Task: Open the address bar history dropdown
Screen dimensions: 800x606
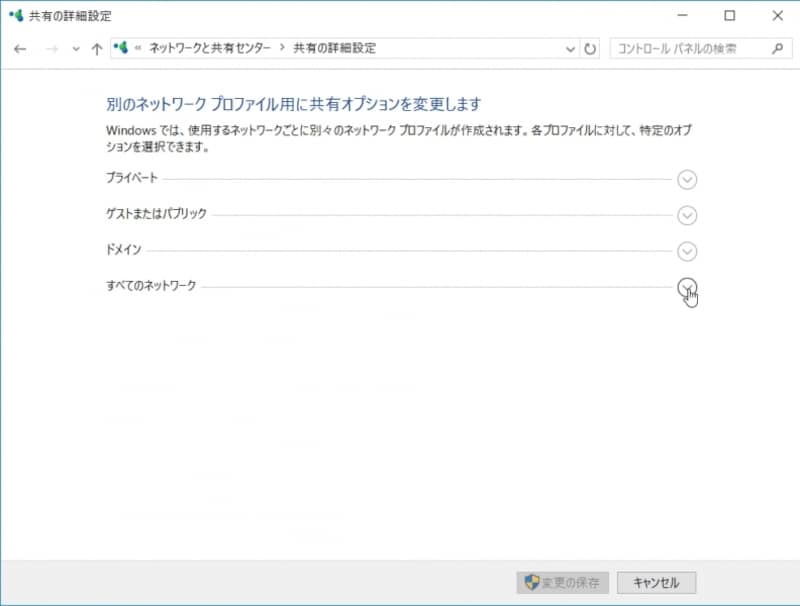Action: click(570, 48)
